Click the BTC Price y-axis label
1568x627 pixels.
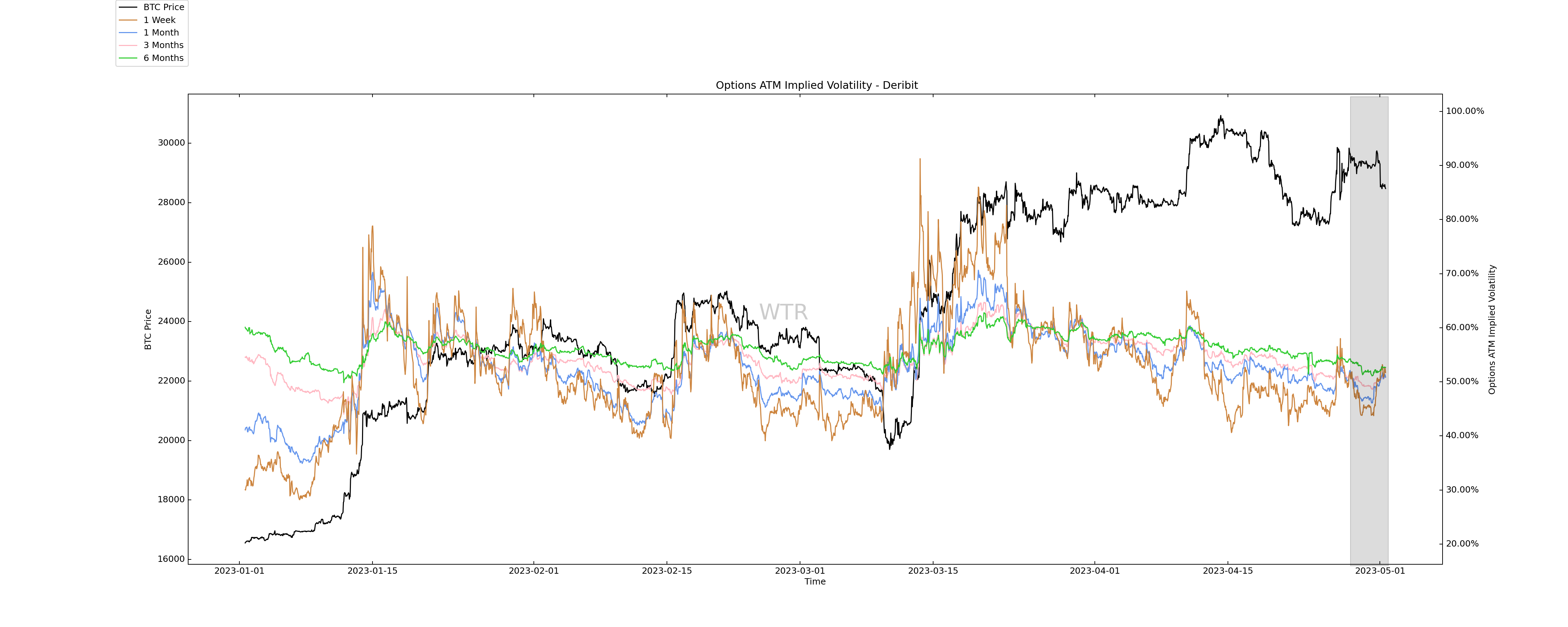[x=148, y=329]
